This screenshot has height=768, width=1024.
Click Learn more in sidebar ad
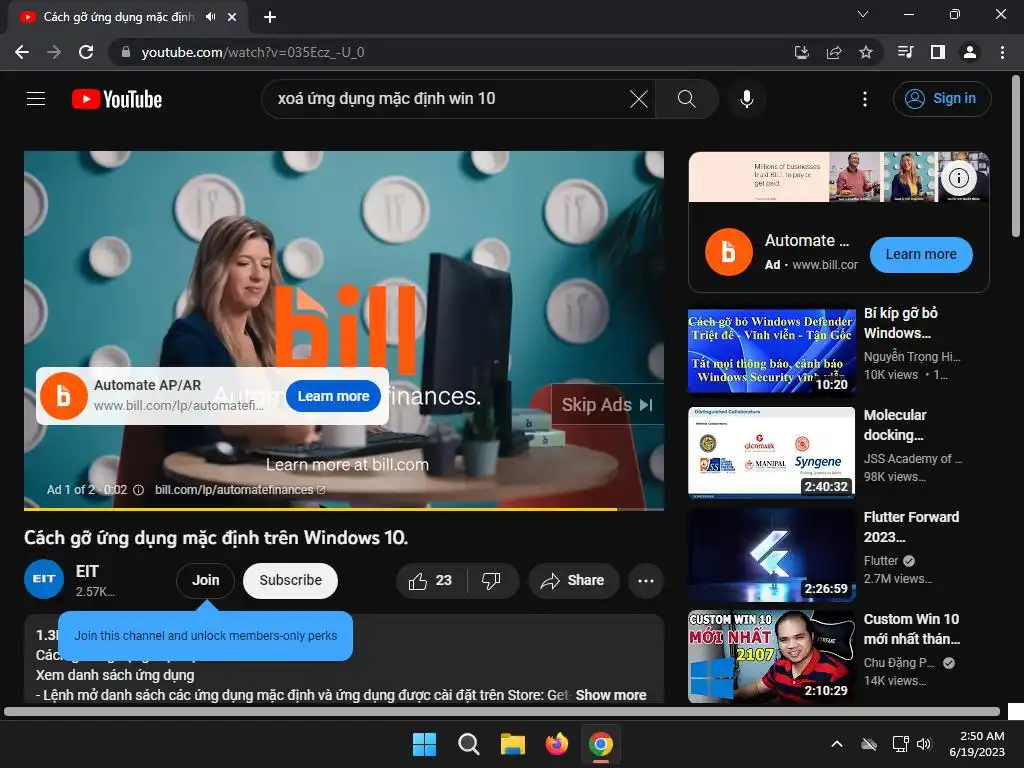point(921,255)
